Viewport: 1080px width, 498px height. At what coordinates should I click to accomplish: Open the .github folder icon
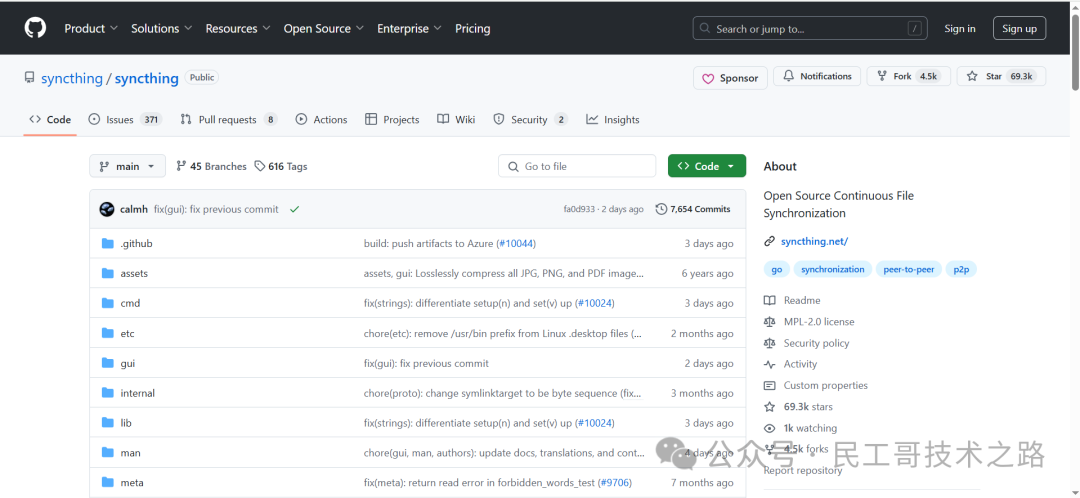click(107, 243)
